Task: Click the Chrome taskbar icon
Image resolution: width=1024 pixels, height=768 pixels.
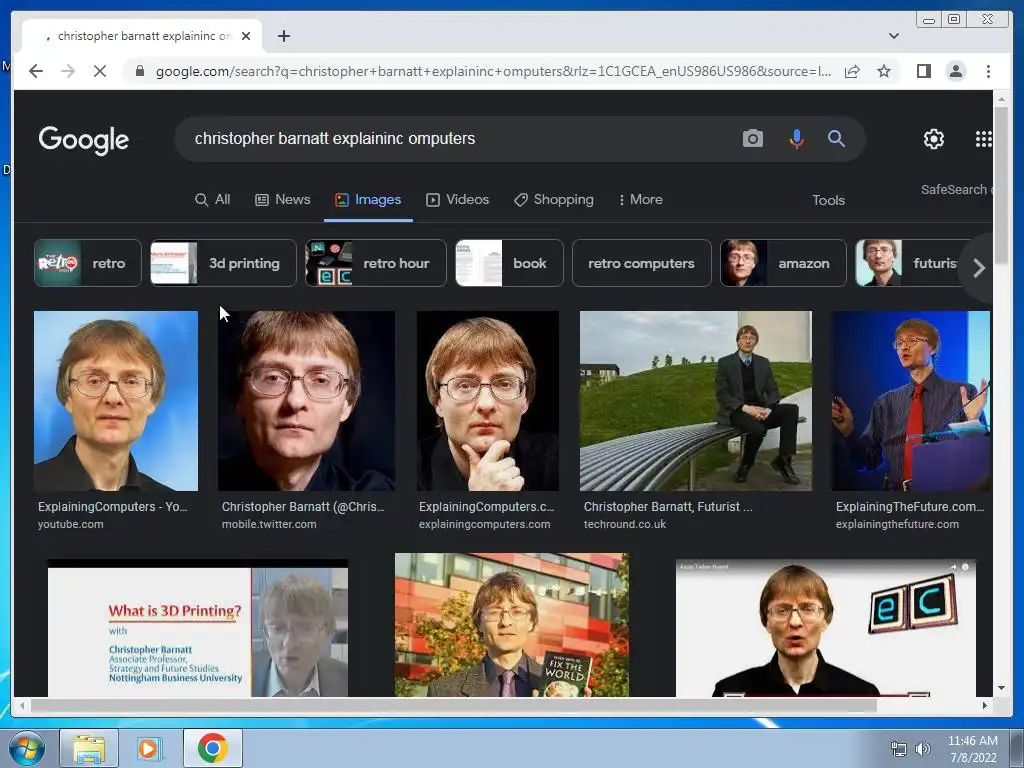Action: coord(212,748)
